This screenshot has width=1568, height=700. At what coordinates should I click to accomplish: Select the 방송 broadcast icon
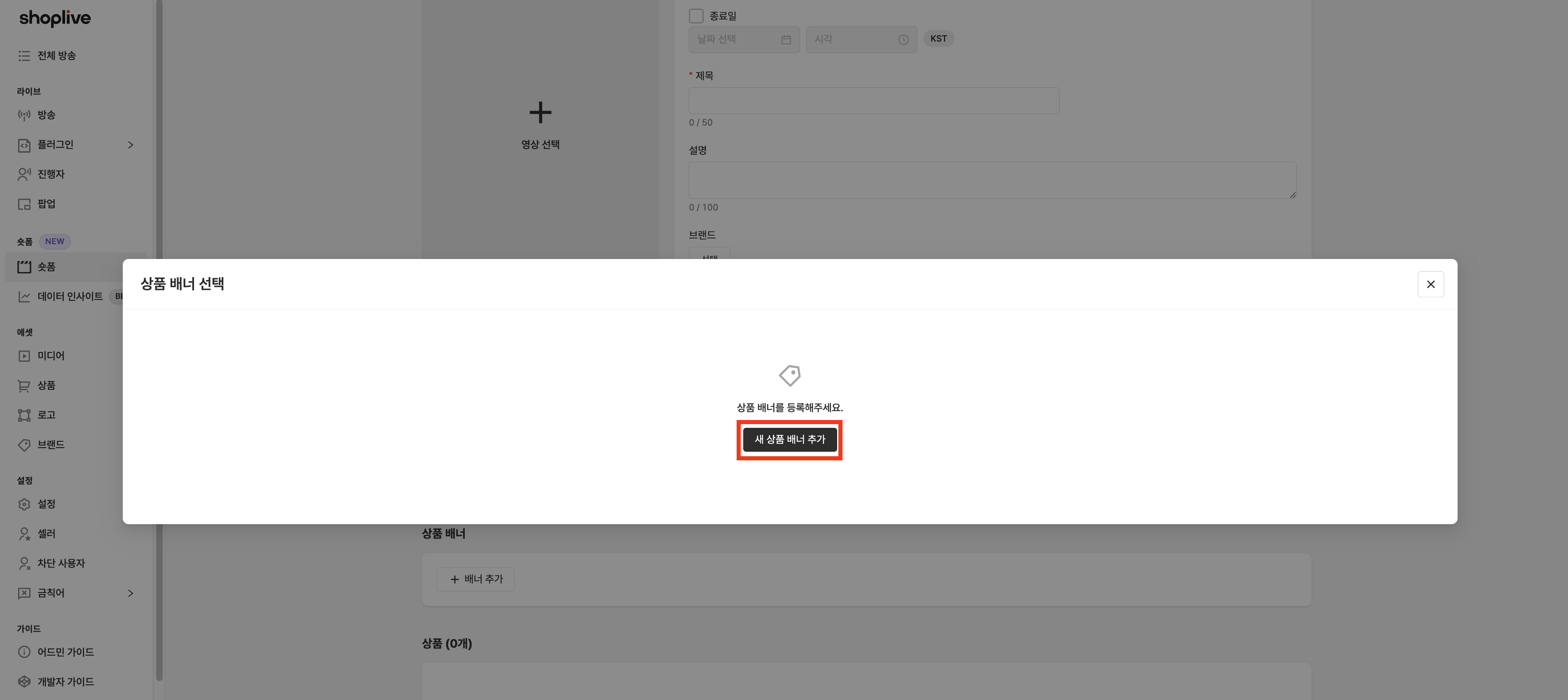click(24, 115)
